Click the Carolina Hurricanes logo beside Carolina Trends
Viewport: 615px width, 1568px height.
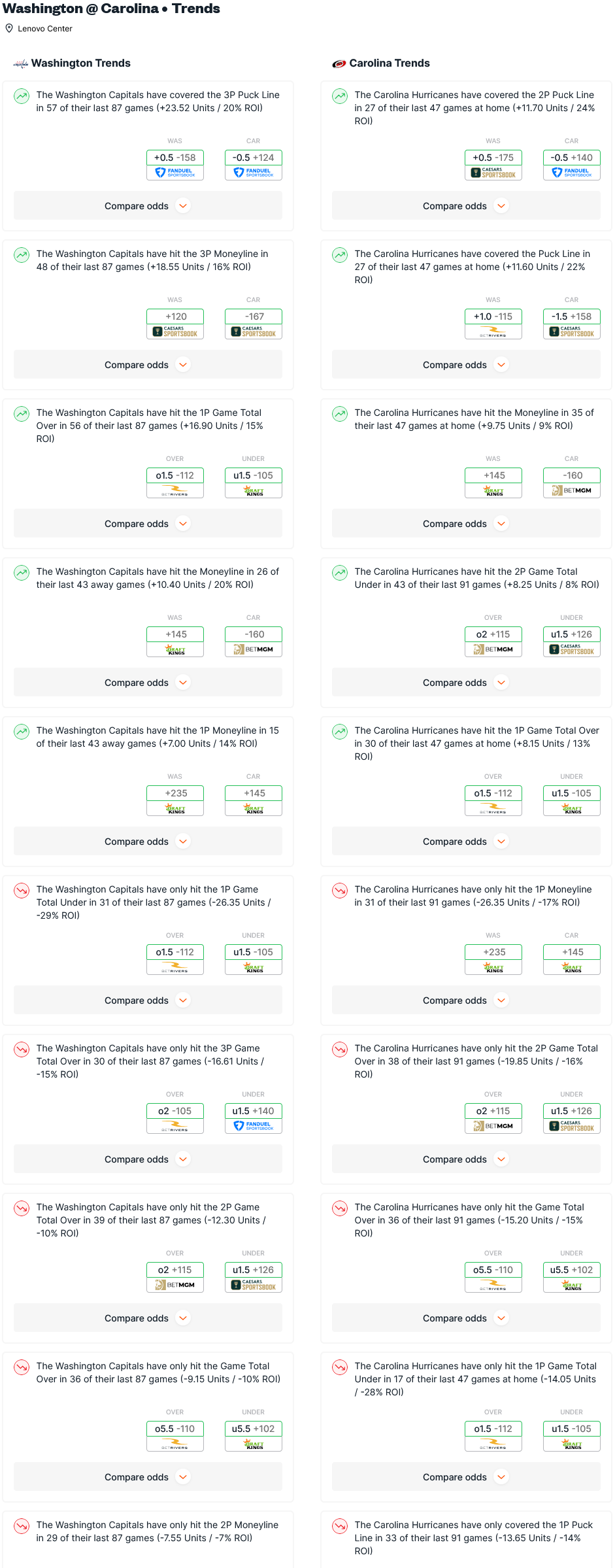click(x=339, y=63)
